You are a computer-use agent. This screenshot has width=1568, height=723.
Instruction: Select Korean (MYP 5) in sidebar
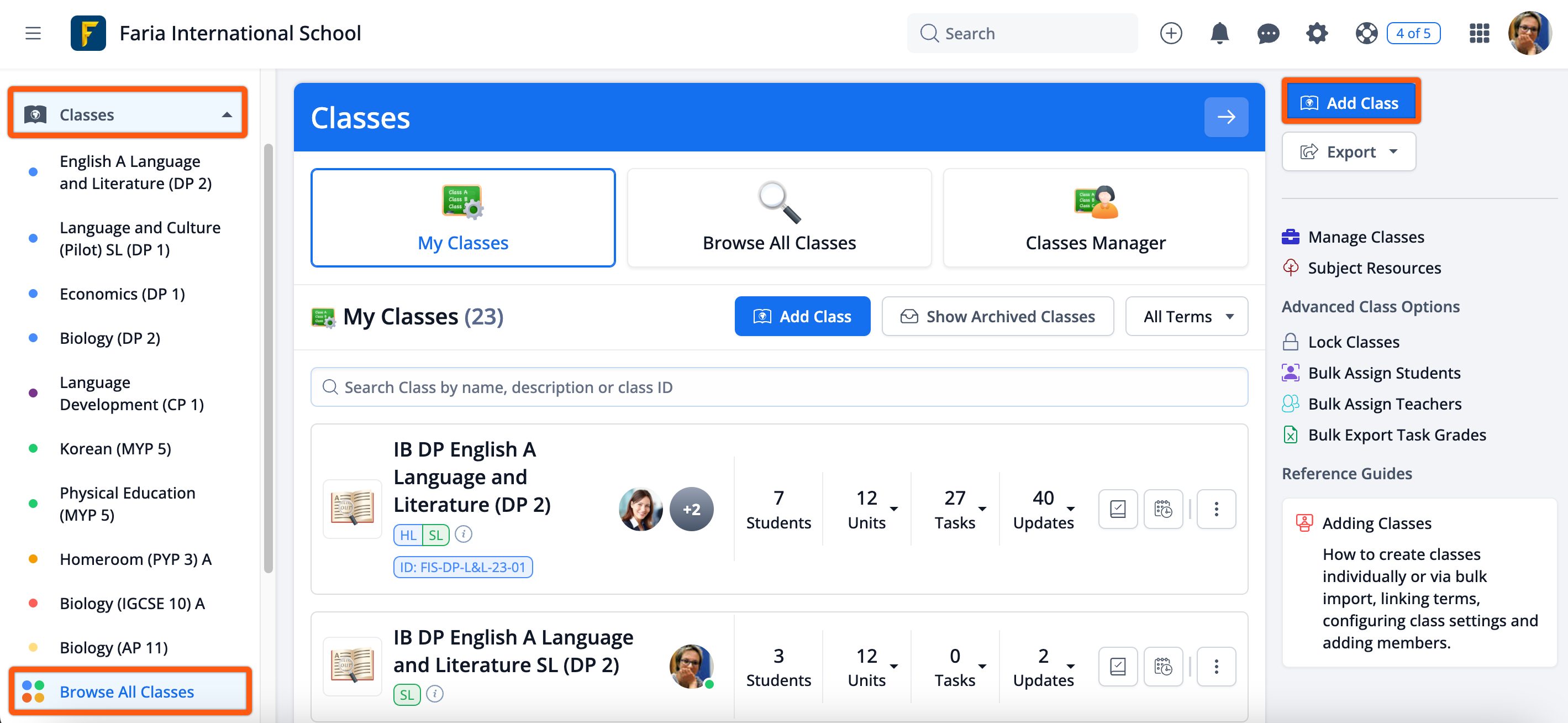[x=115, y=448]
